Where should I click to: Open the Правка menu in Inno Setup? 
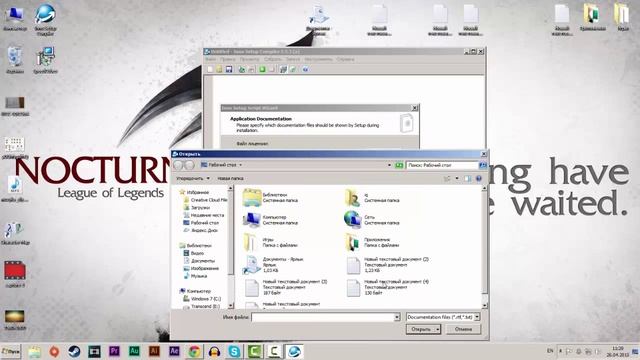(228, 60)
